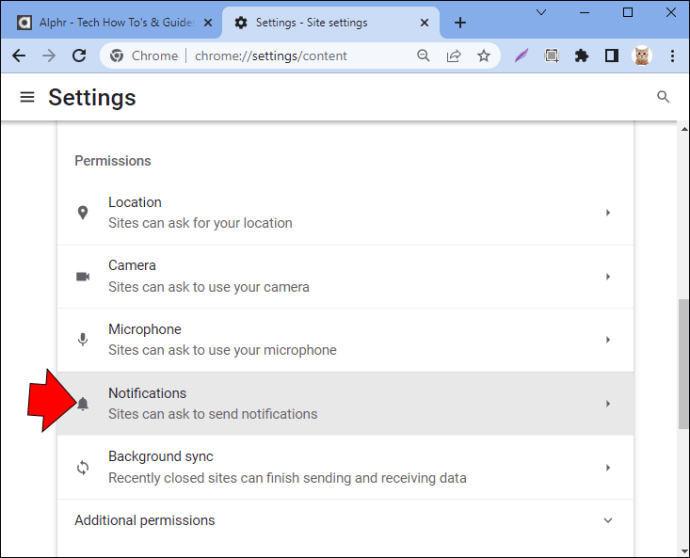Click the Chrome logo in the address bar

(x=117, y=56)
